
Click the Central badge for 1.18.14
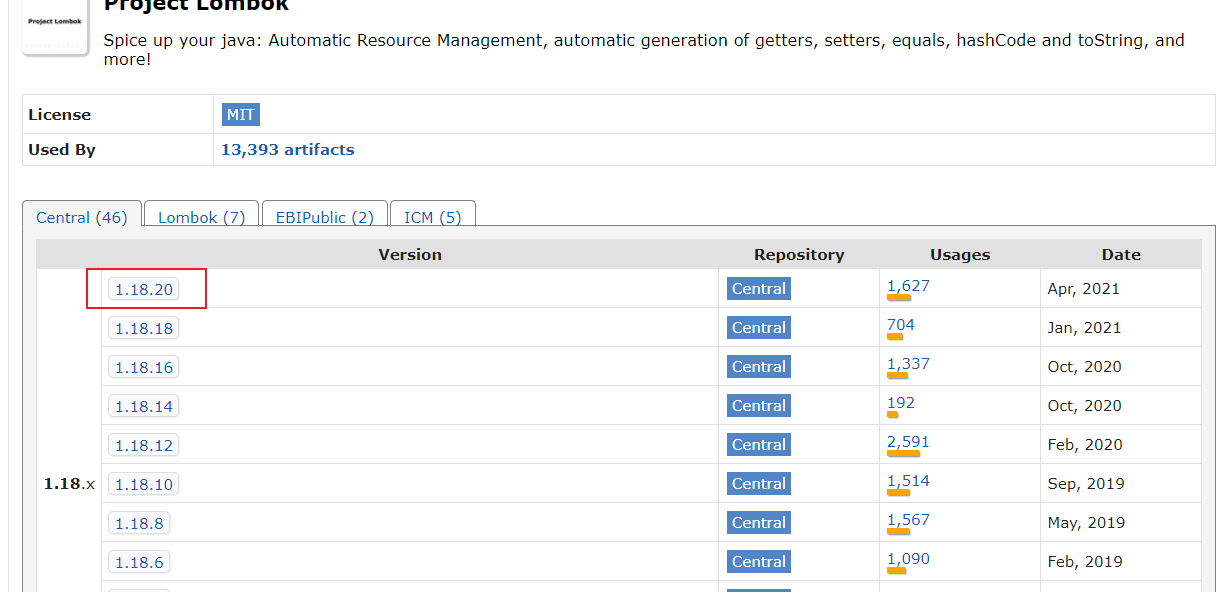click(759, 406)
